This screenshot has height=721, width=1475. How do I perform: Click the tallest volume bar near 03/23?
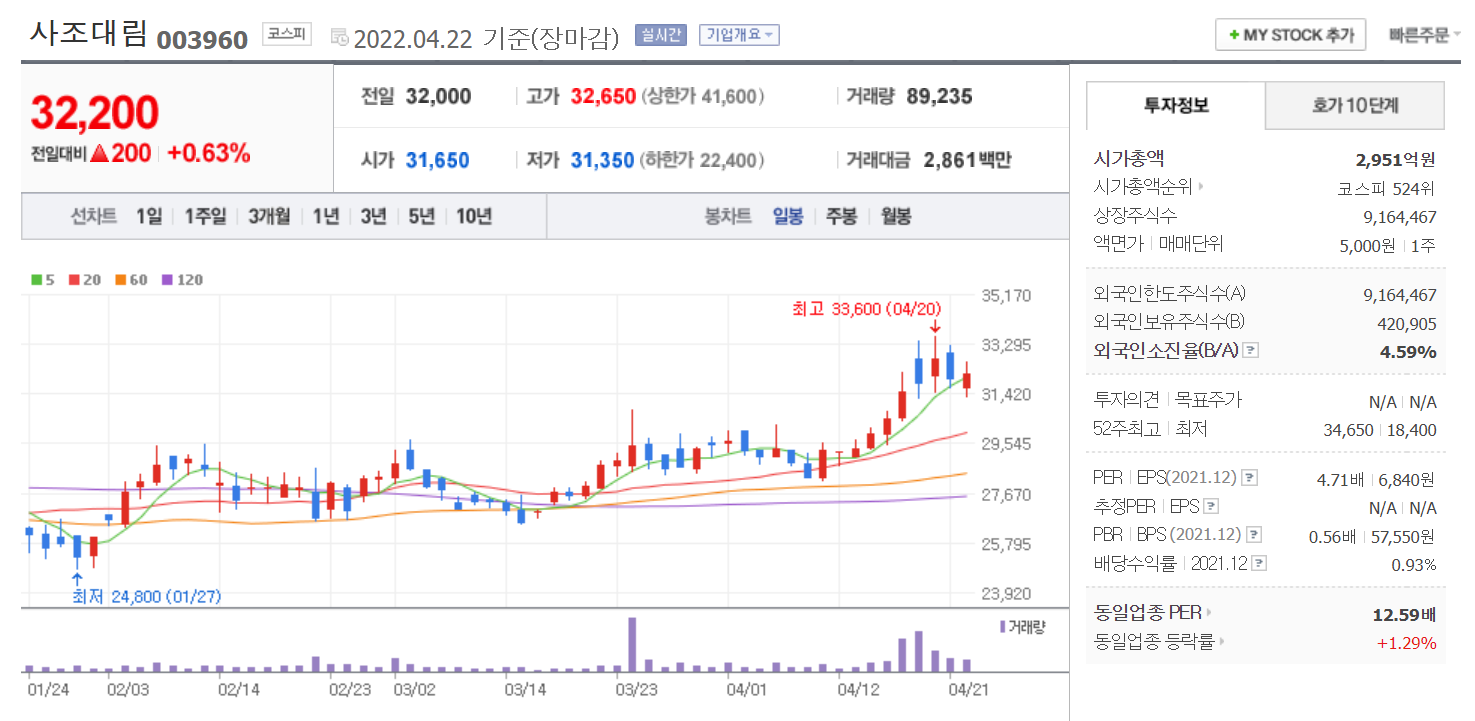coord(632,644)
